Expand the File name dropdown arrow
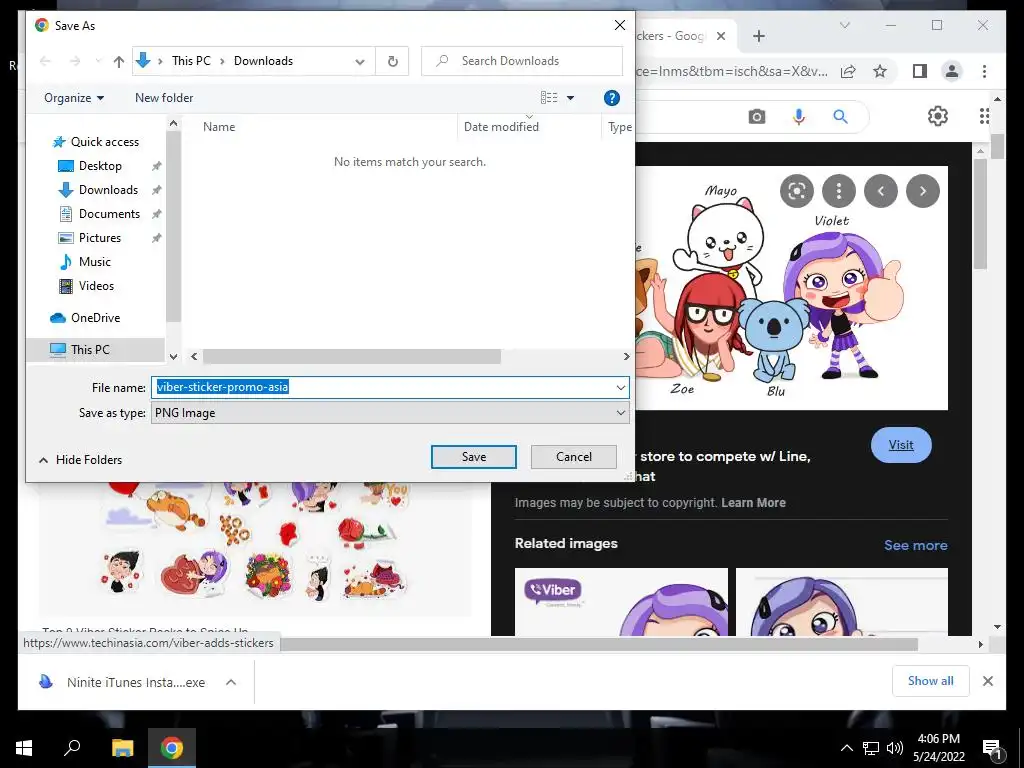The width and height of the screenshot is (1024, 768). tap(620, 387)
